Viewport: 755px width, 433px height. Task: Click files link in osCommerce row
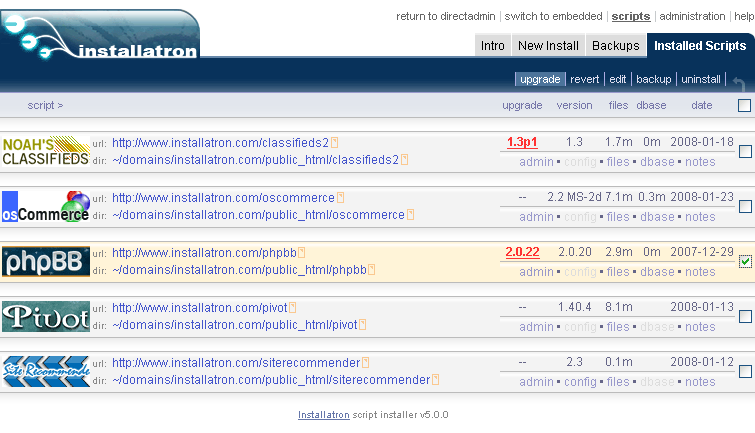618,217
